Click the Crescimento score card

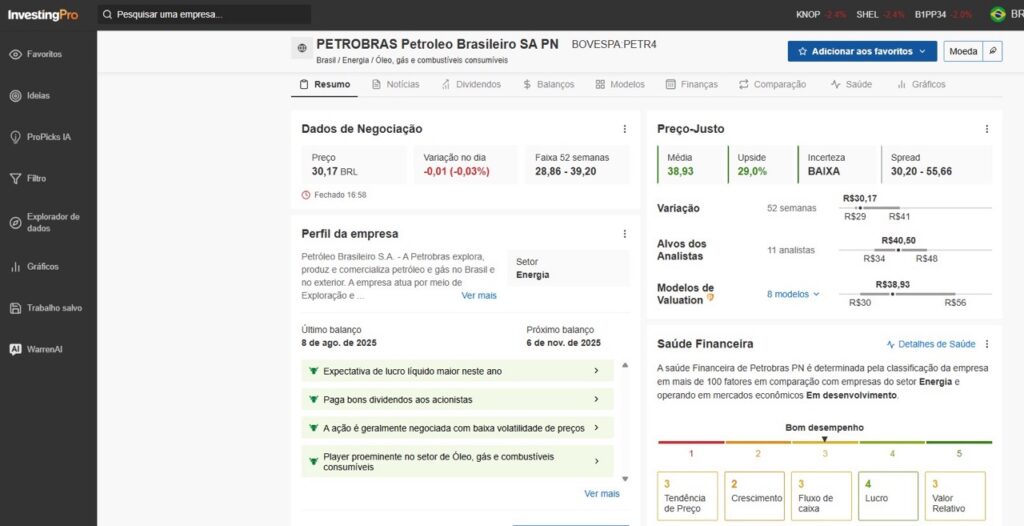[755, 496]
